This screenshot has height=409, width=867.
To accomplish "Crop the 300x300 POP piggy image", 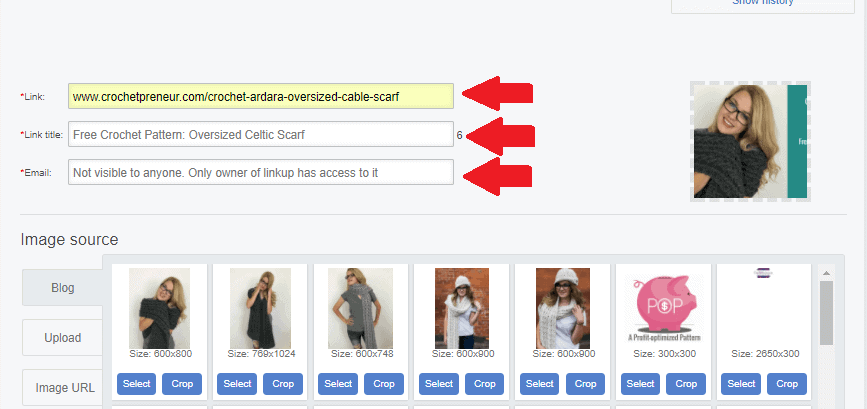I will 686,384.
